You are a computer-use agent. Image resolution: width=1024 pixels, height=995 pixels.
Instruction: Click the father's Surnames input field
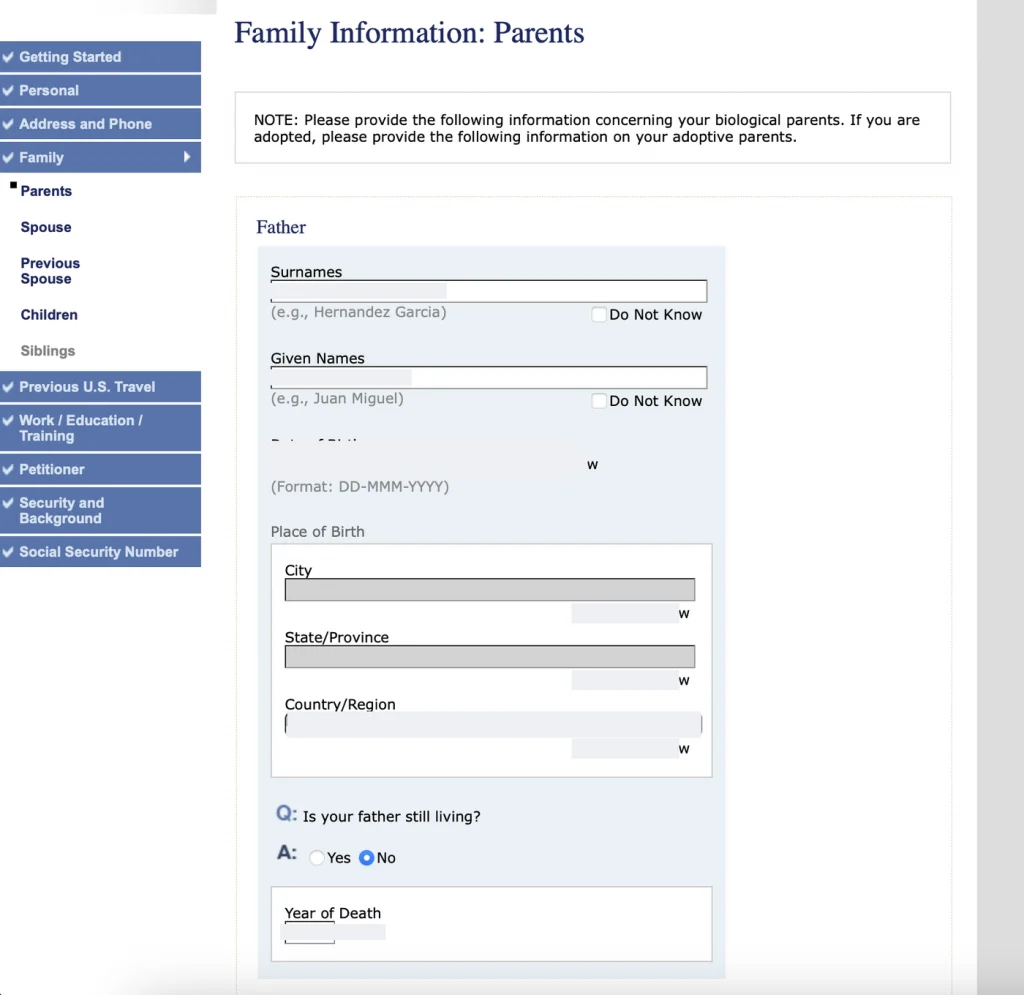488,291
